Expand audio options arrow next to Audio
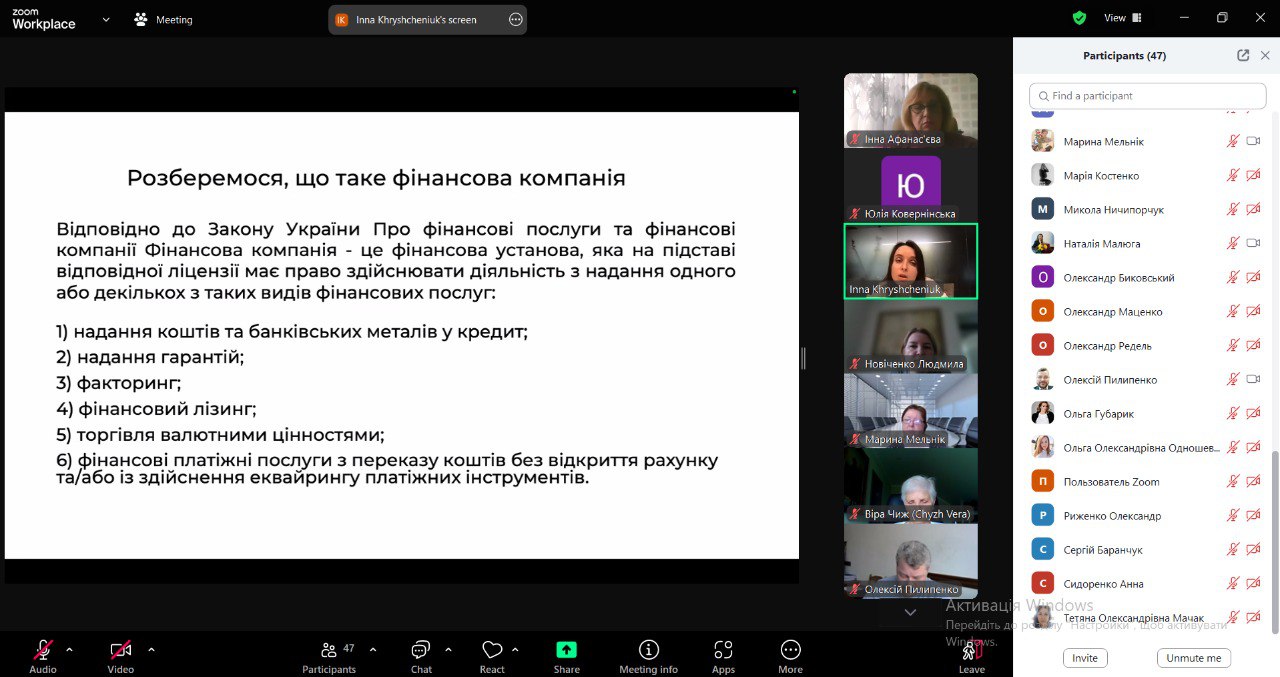Image resolution: width=1280 pixels, height=677 pixels. (x=69, y=649)
